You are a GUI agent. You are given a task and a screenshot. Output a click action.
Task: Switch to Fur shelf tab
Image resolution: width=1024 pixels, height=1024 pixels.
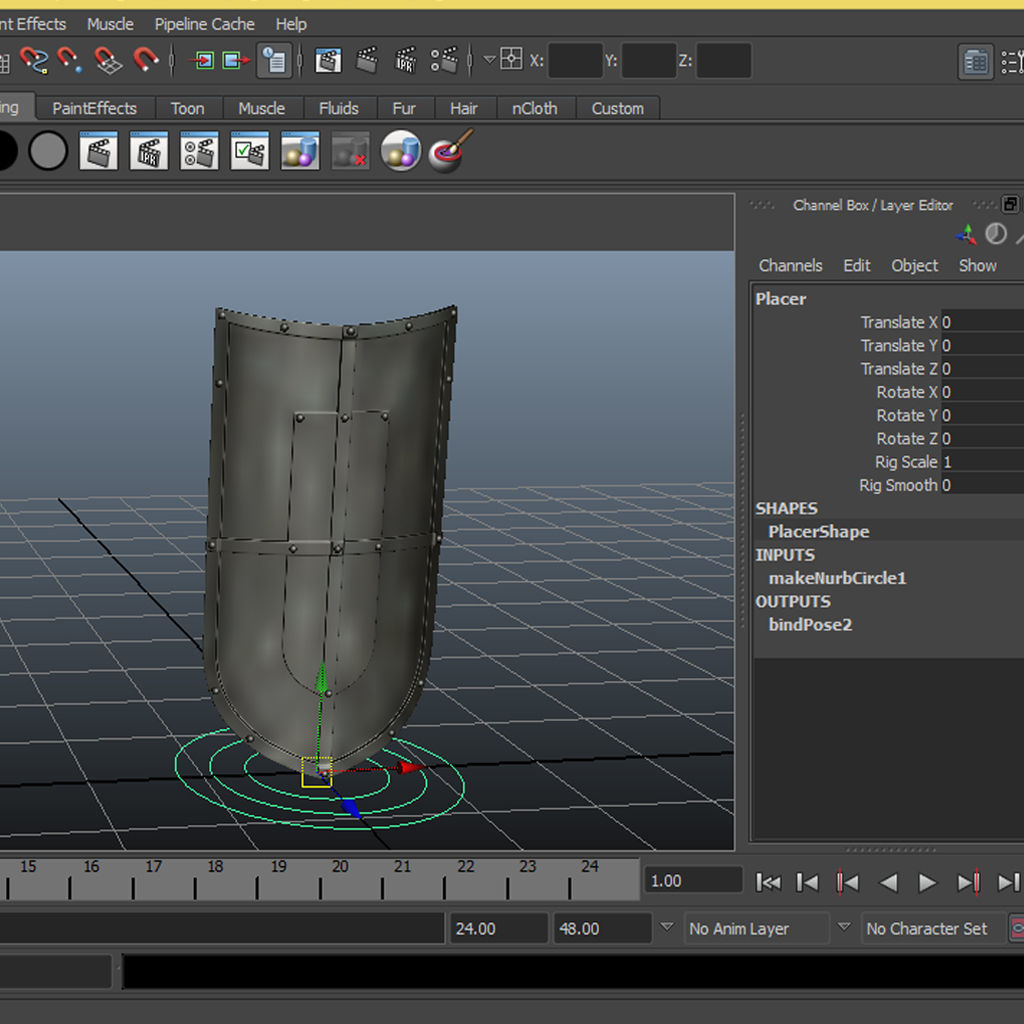(404, 108)
